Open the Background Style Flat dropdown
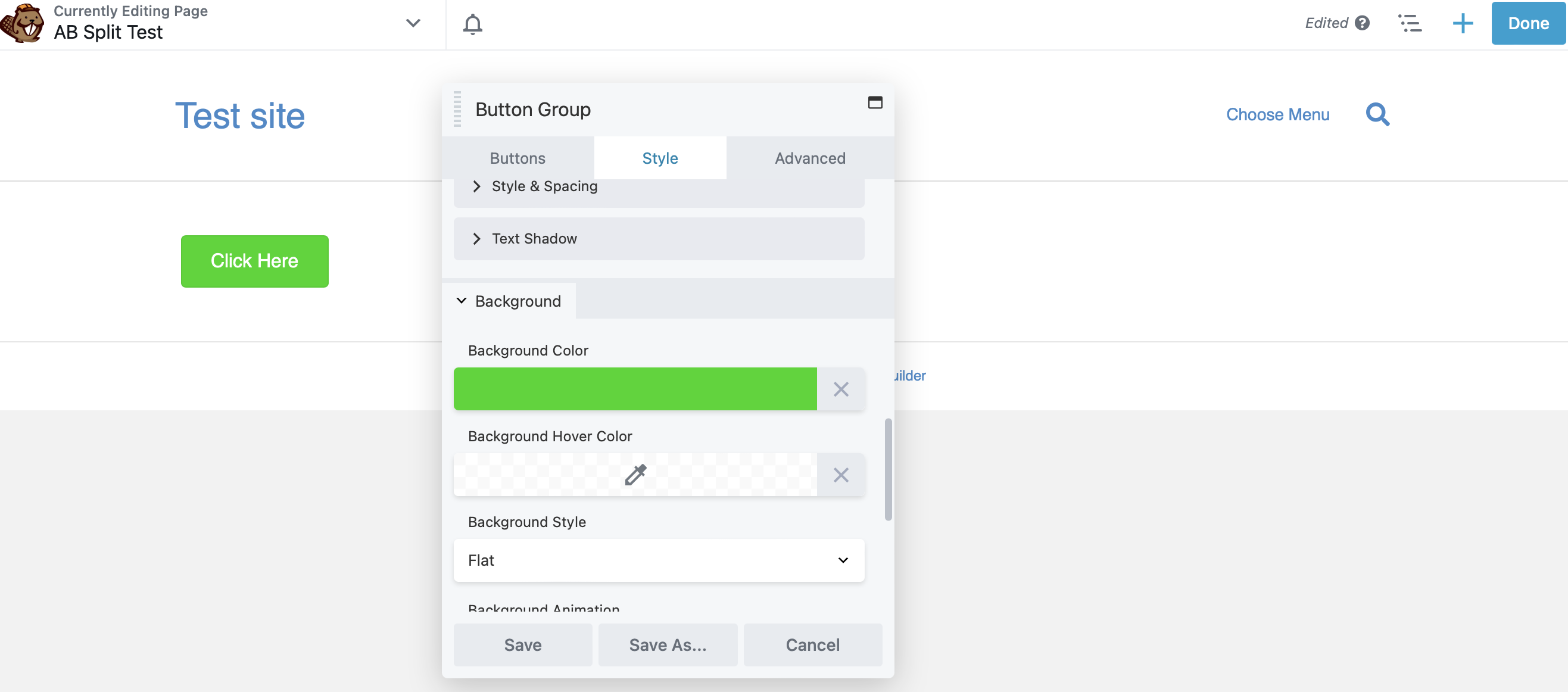The image size is (1568, 692). coord(659,560)
